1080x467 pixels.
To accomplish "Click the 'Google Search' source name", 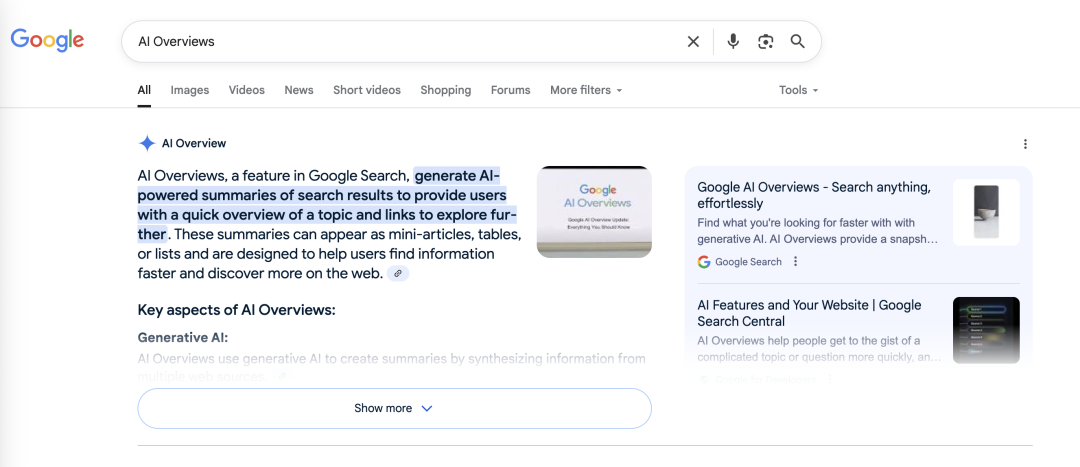I will pos(748,262).
